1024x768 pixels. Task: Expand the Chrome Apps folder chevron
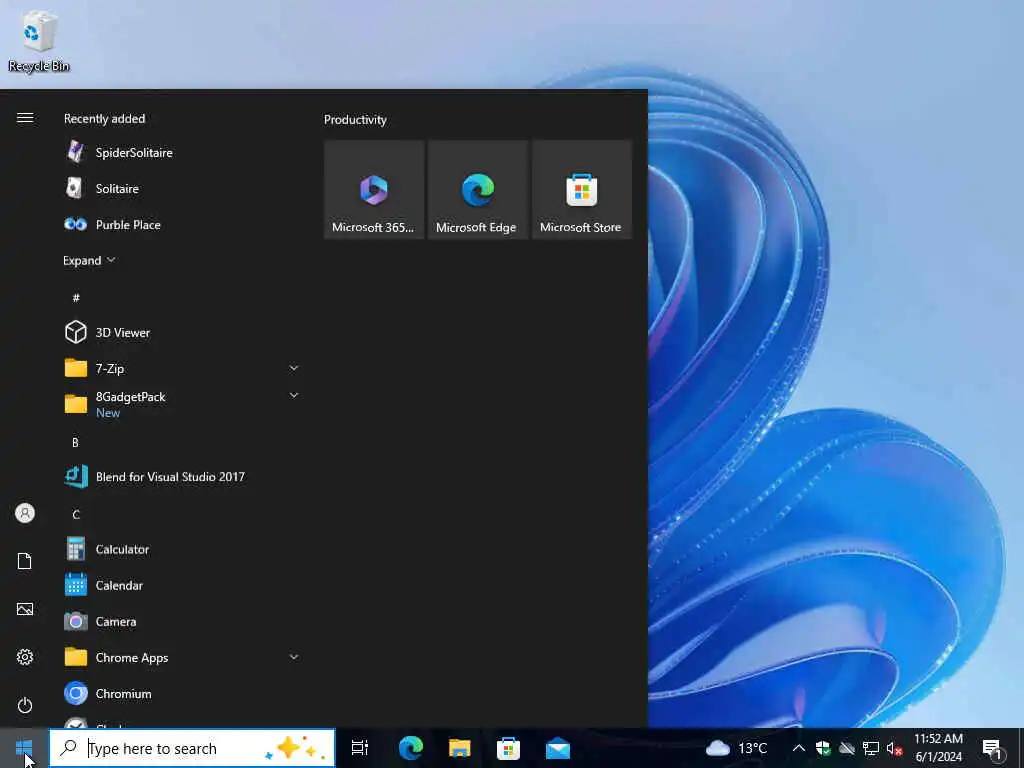(x=294, y=657)
